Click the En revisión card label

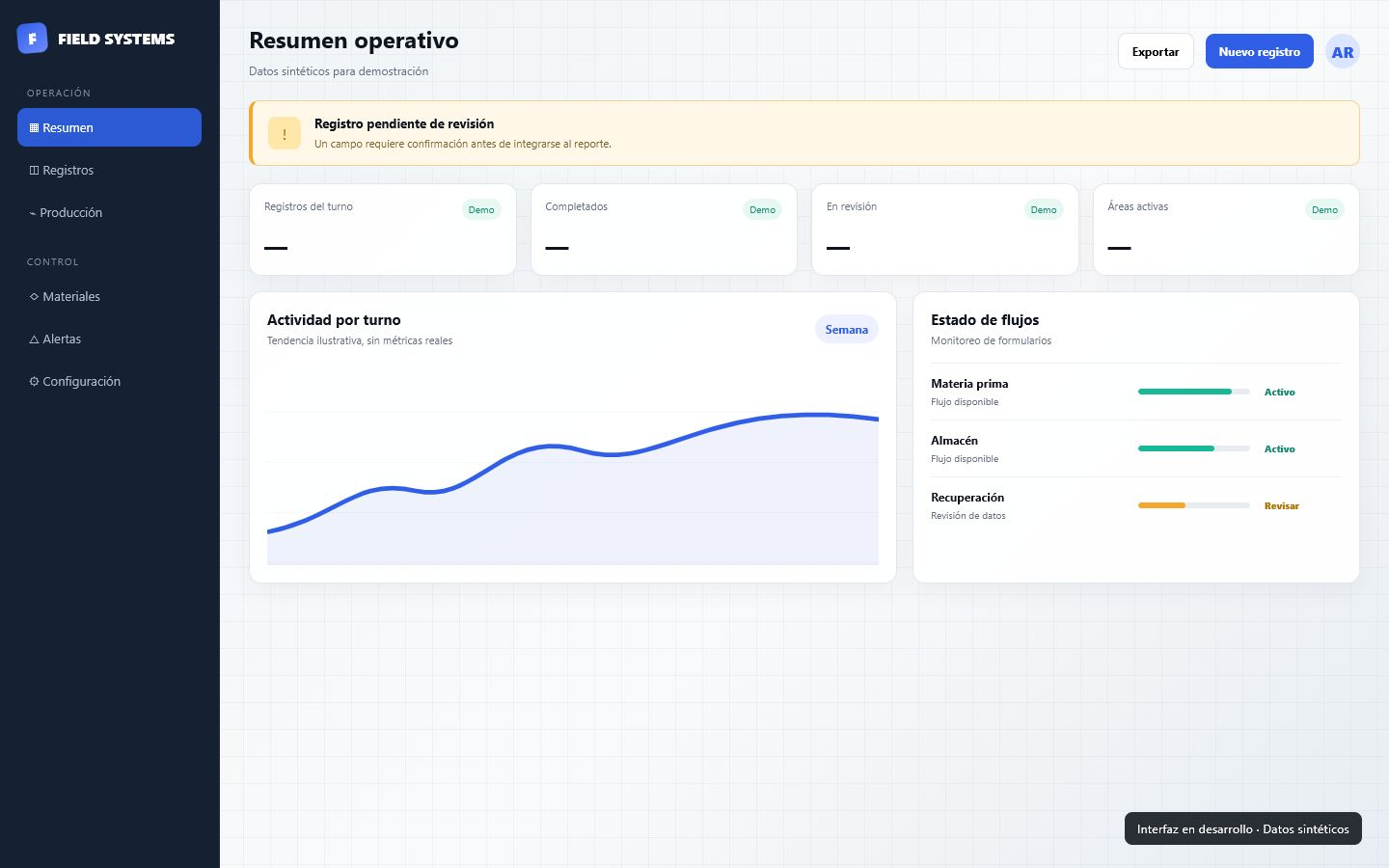(852, 206)
